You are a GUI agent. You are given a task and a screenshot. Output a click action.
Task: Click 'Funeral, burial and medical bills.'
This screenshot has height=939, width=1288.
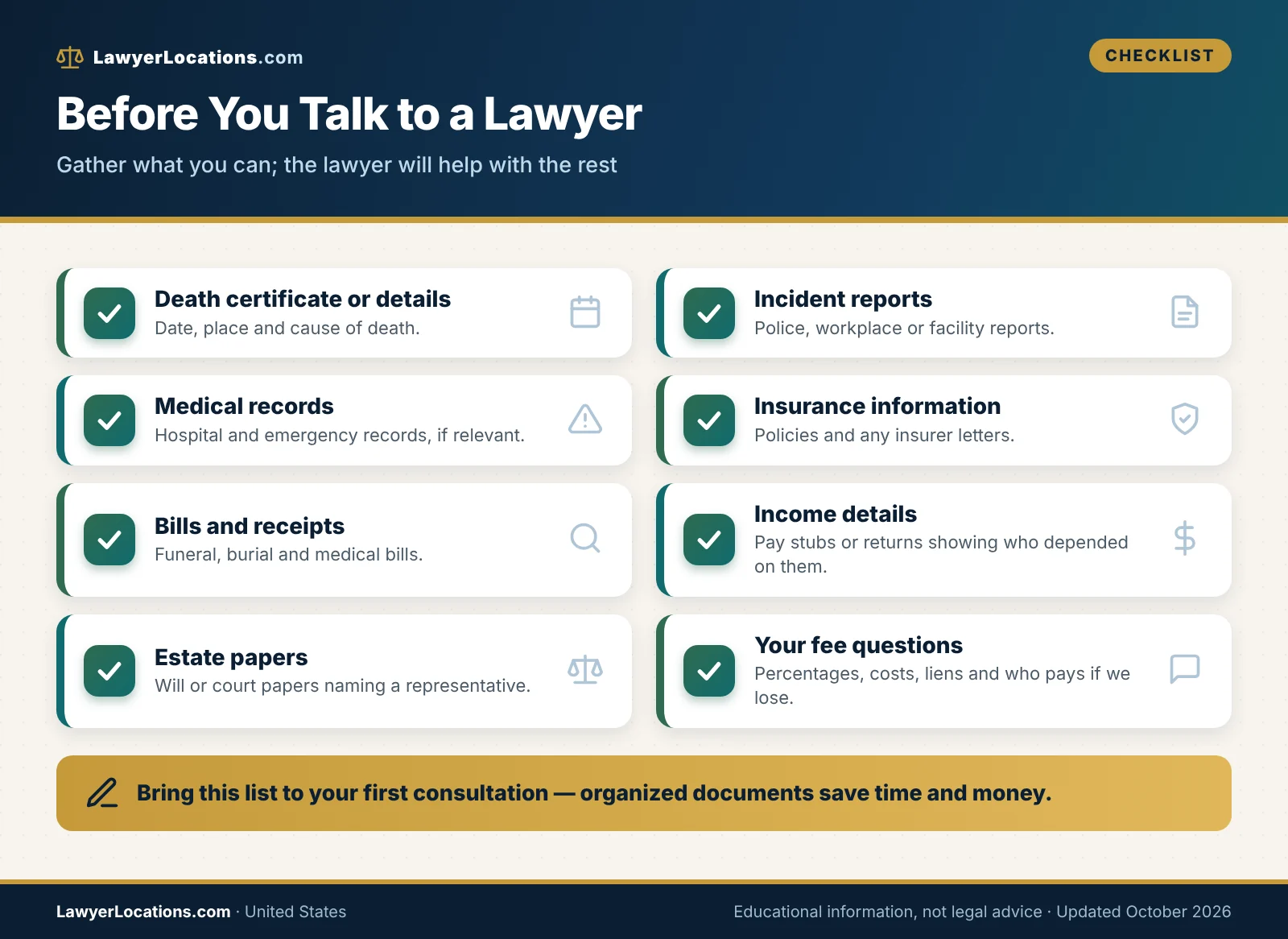pyautogui.click(x=289, y=555)
